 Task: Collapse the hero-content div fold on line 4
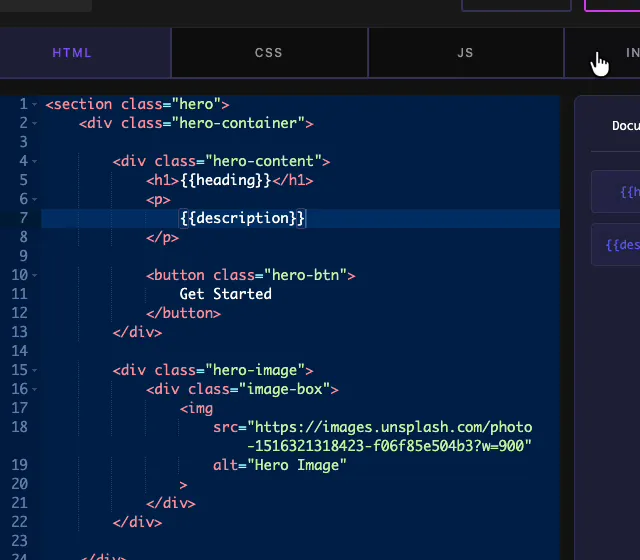(35, 162)
